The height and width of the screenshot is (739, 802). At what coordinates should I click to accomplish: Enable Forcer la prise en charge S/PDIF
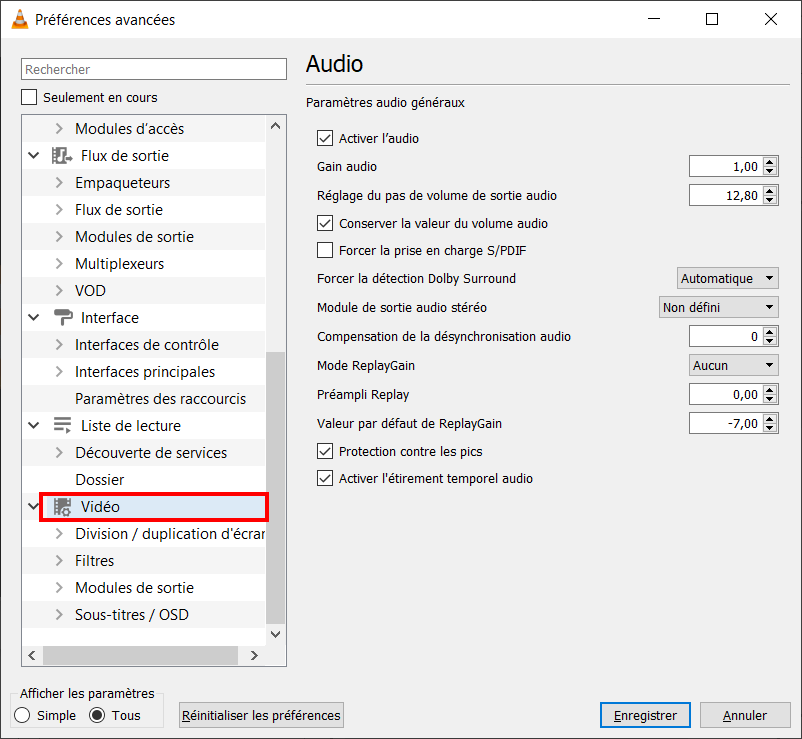point(325,250)
